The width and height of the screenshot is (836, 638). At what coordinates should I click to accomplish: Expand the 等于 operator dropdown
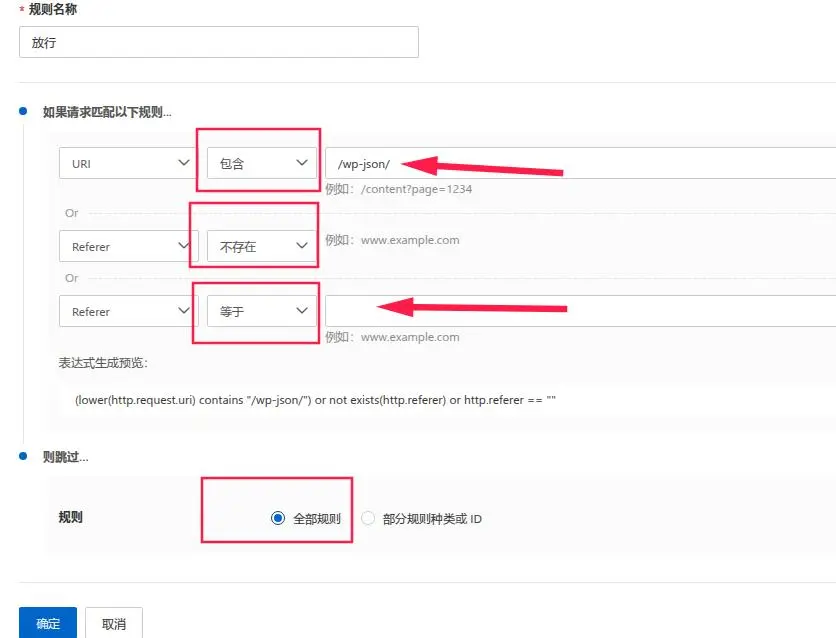(x=262, y=311)
